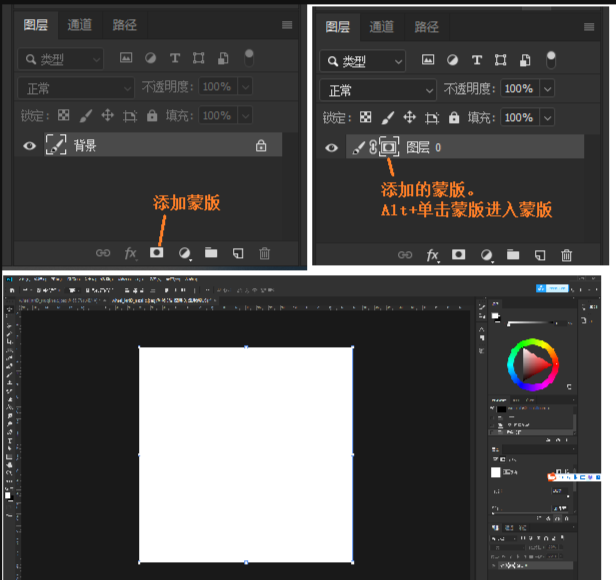Click smart object filter icon in 背景 panel
Image resolution: width=616 pixels, height=580 pixels.
[223, 58]
